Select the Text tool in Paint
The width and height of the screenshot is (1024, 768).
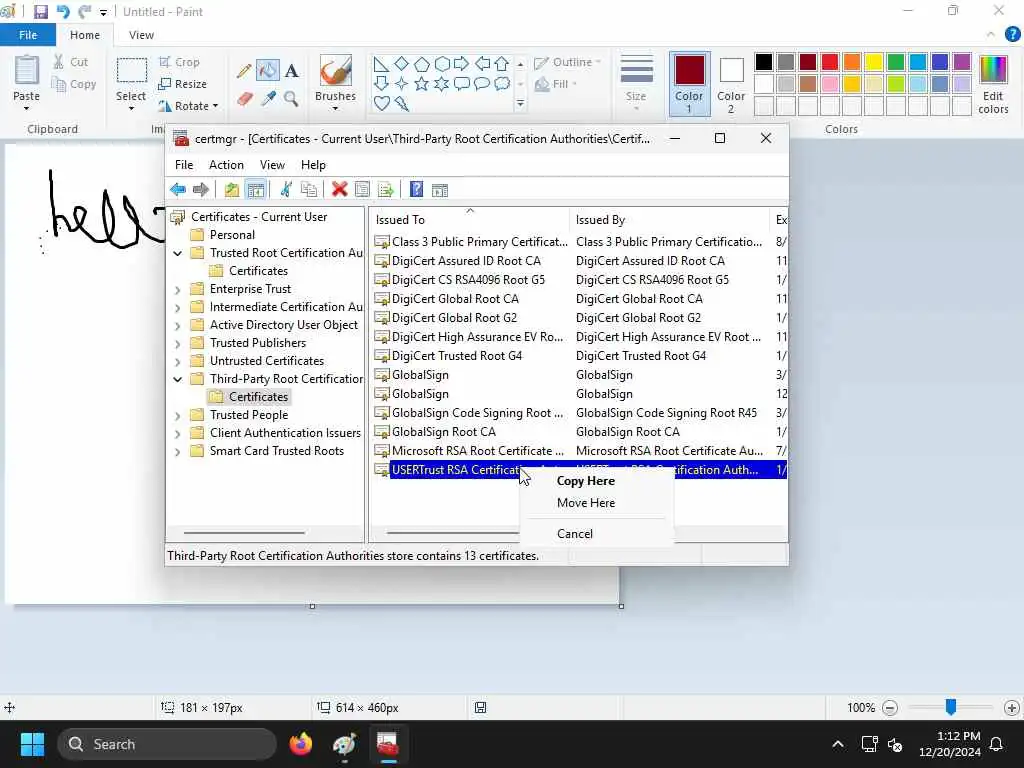coord(292,71)
